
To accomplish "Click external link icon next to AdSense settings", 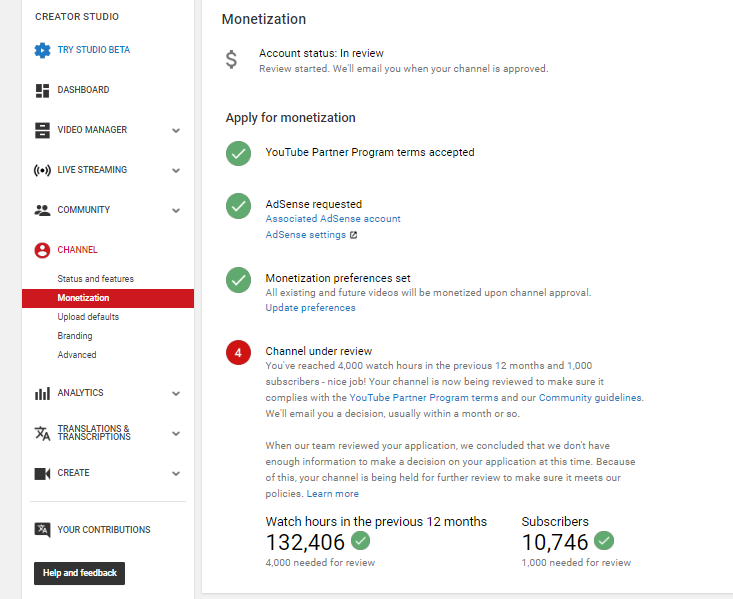I will point(353,235).
